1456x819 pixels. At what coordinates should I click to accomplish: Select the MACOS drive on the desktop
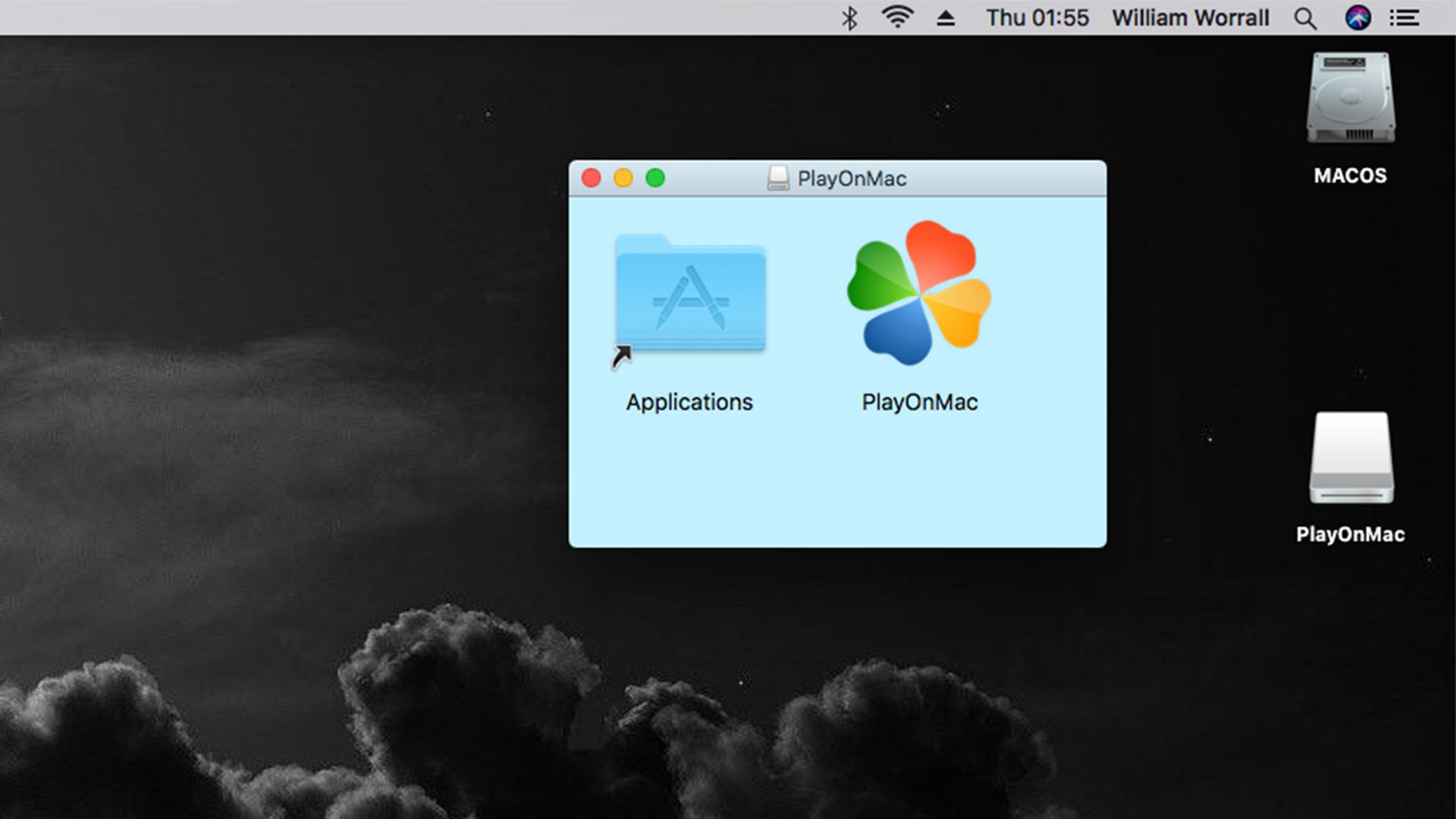point(1350,99)
